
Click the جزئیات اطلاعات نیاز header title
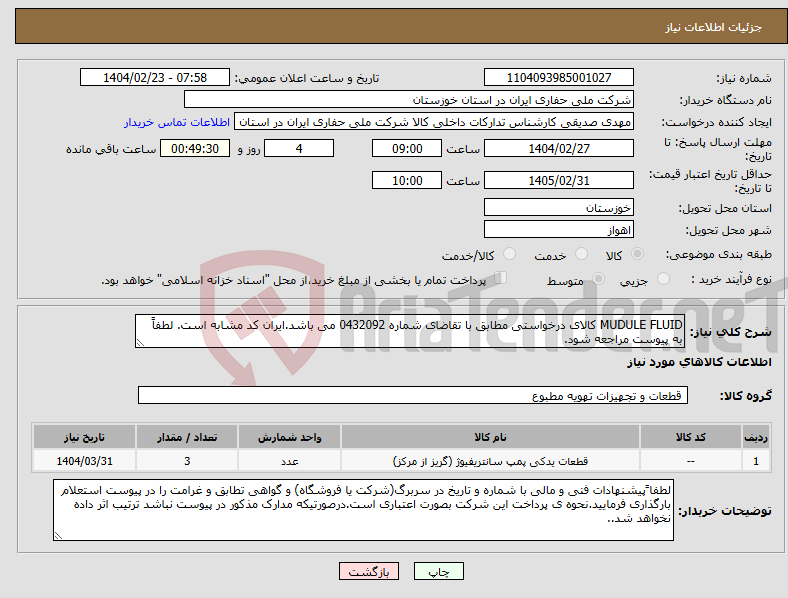714,27
